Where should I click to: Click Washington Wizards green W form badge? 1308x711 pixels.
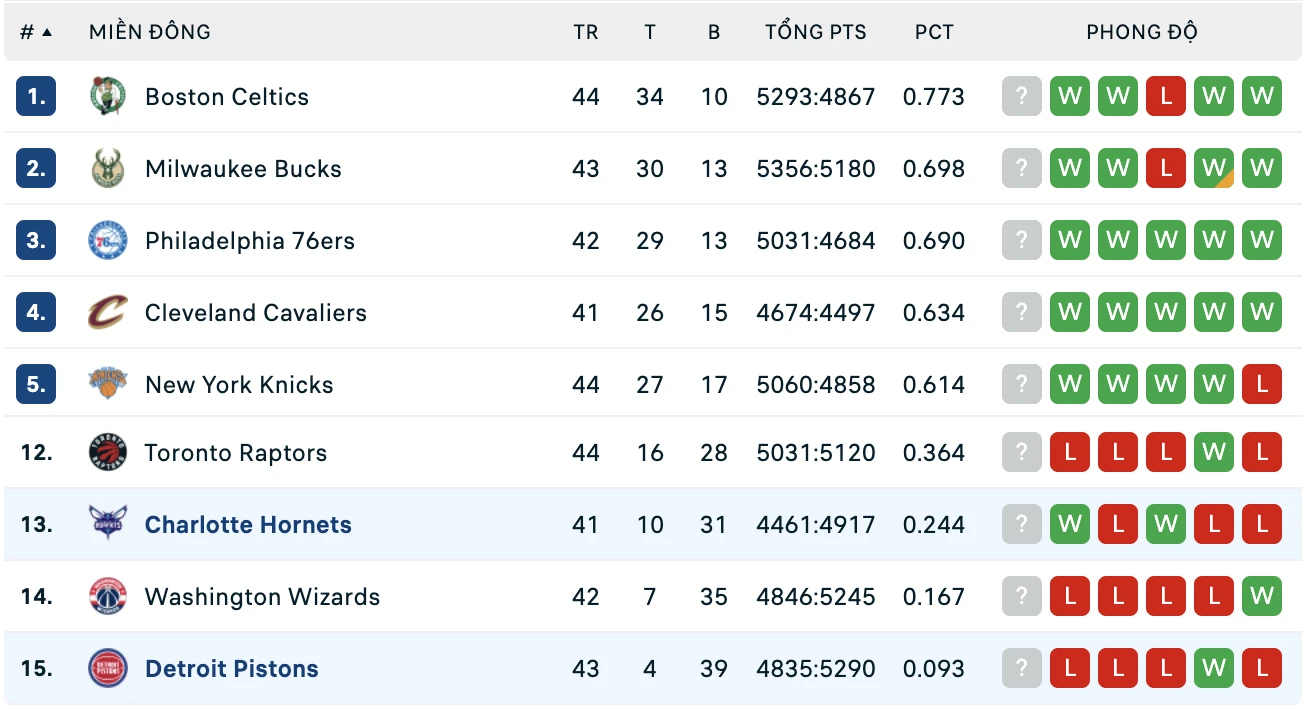point(1262,597)
